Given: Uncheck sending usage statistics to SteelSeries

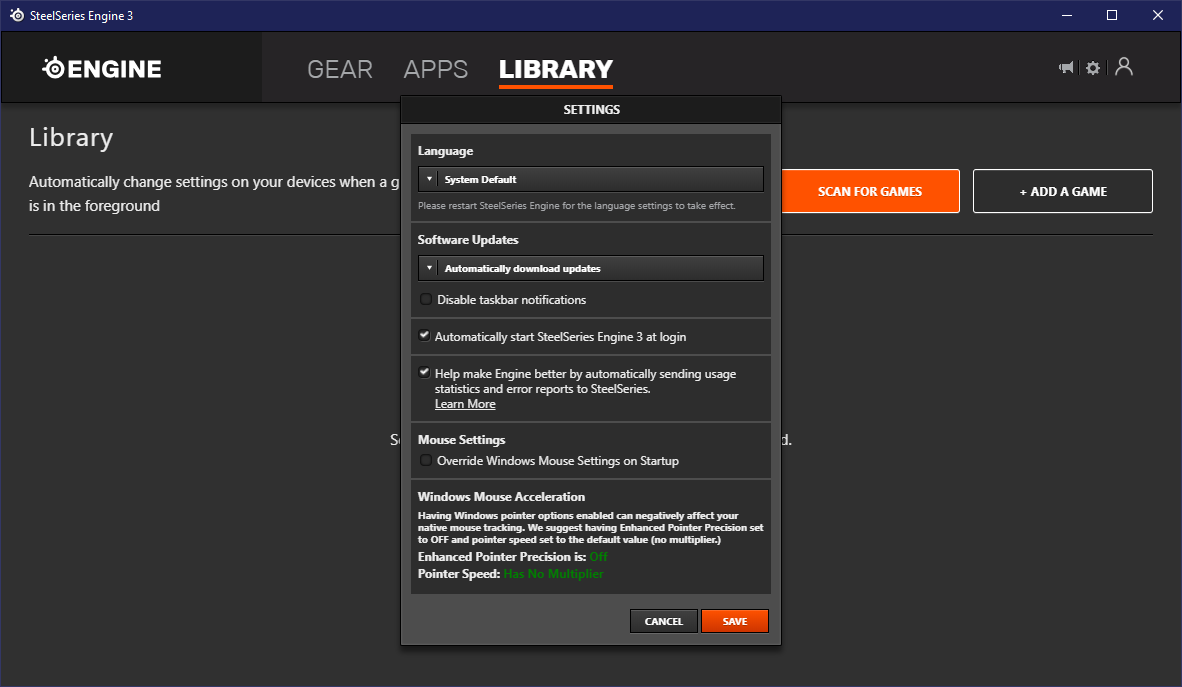Looking at the screenshot, I should (424, 373).
